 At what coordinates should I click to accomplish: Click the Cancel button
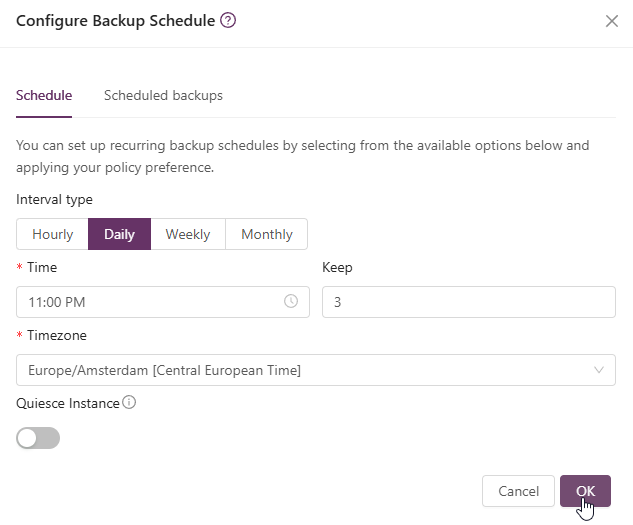tap(518, 491)
